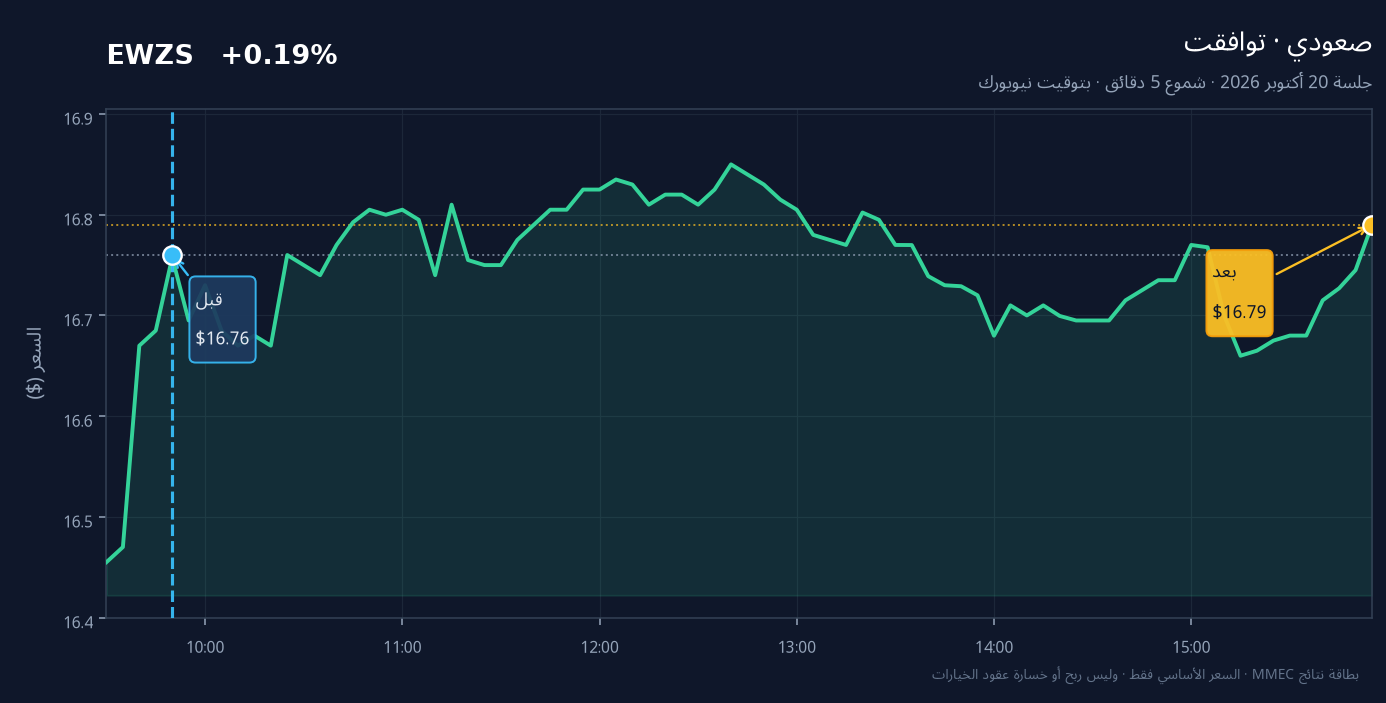Click the EWZS ticker symbol title
Screen dimensions: 1386x703
pyautogui.click(x=150, y=56)
